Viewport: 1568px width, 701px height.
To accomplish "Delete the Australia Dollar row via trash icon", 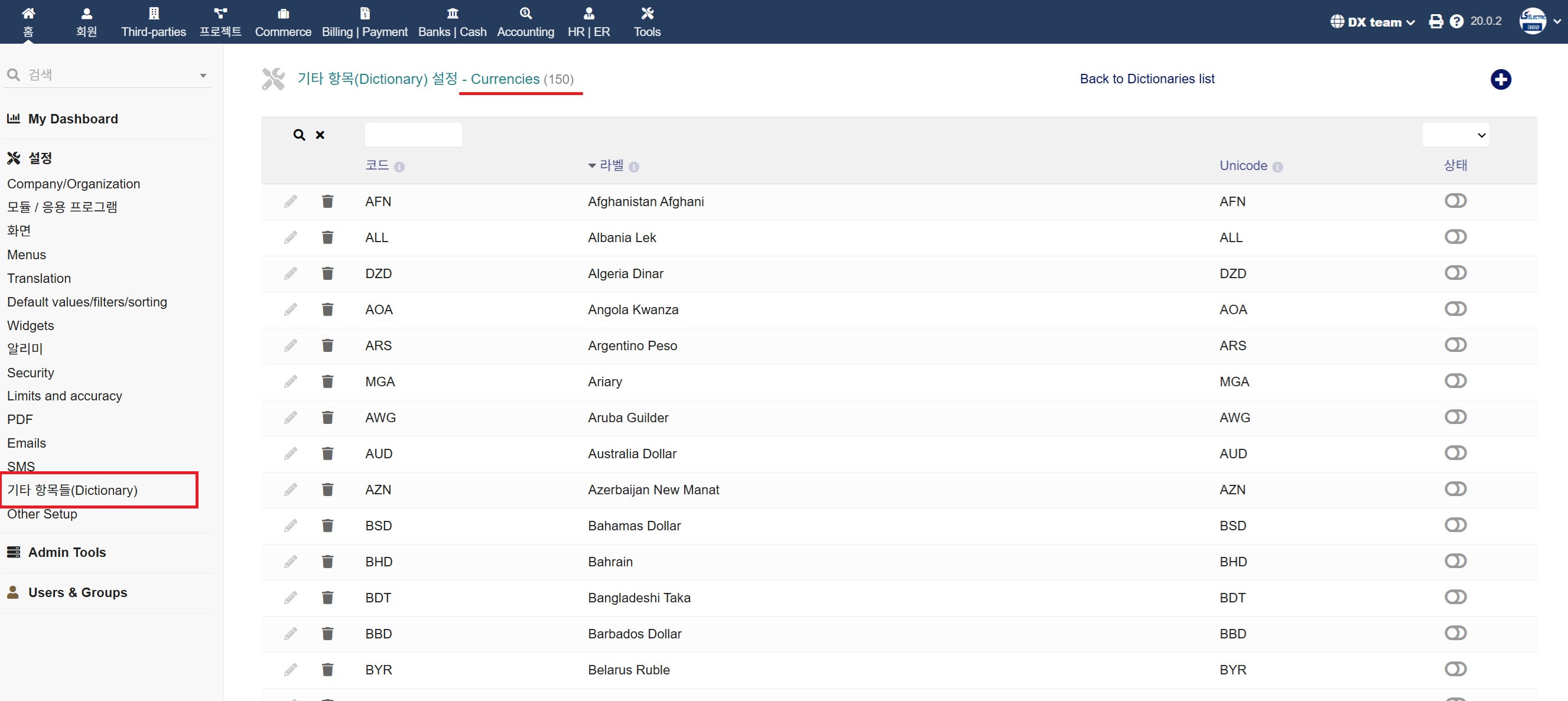I will coord(327,454).
